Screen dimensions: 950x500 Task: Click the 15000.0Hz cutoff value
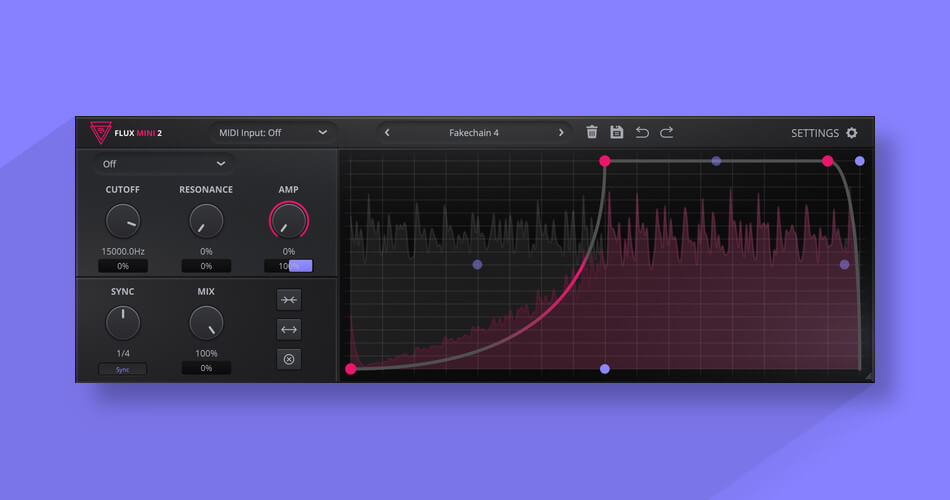123,251
